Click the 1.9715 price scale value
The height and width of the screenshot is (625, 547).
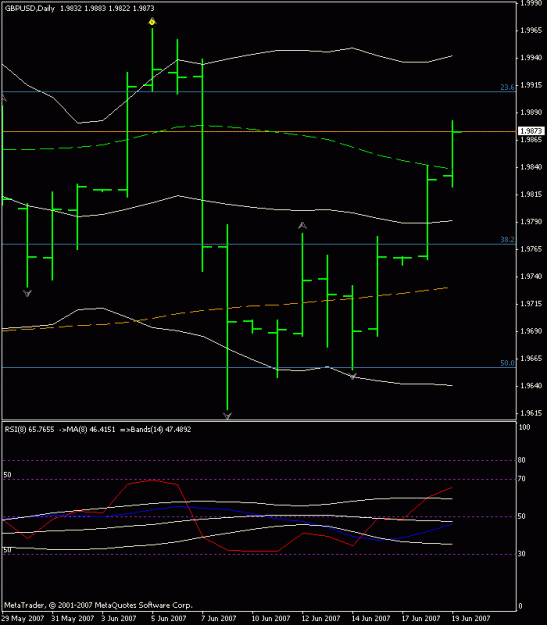(x=531, y=304)
